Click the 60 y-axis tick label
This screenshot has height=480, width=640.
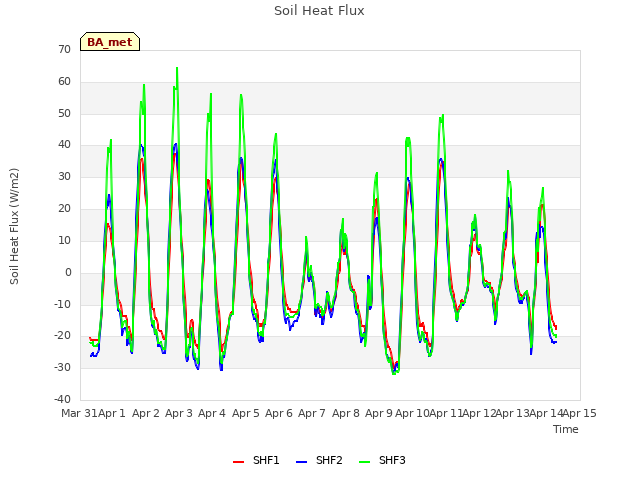pos(64,82)
